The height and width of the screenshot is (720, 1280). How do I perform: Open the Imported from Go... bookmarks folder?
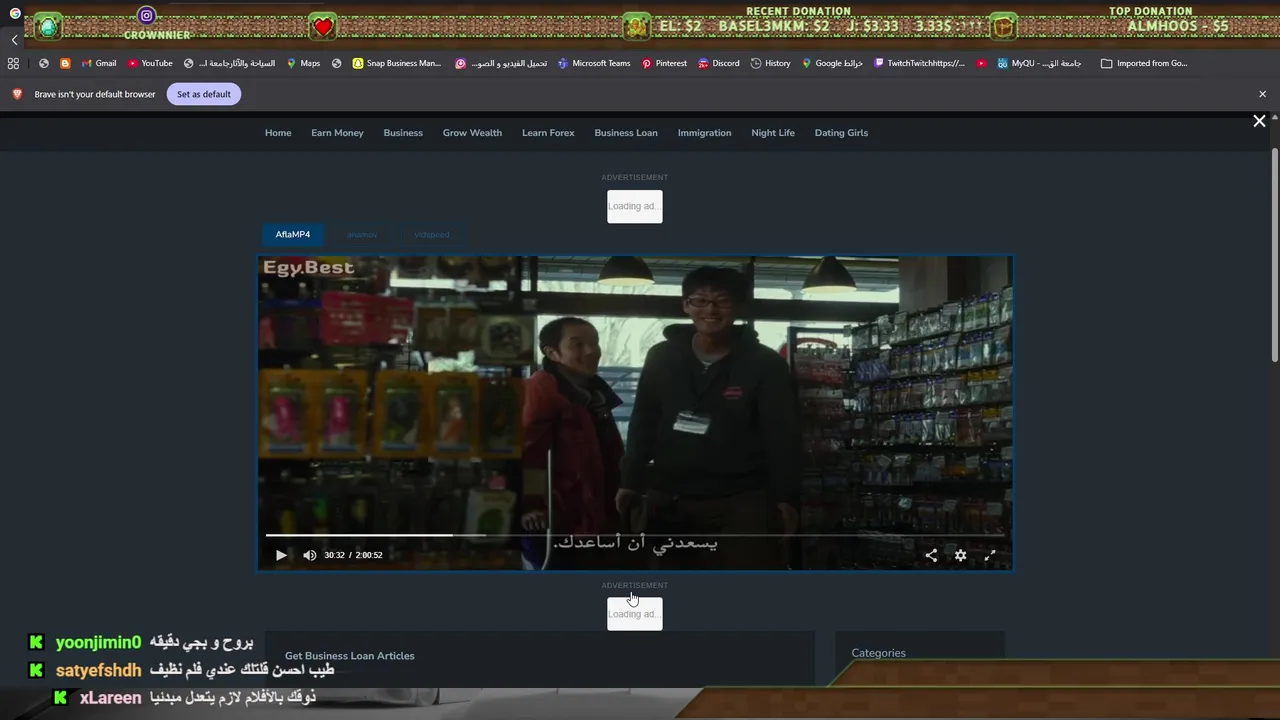click(x=1144, y=63)
